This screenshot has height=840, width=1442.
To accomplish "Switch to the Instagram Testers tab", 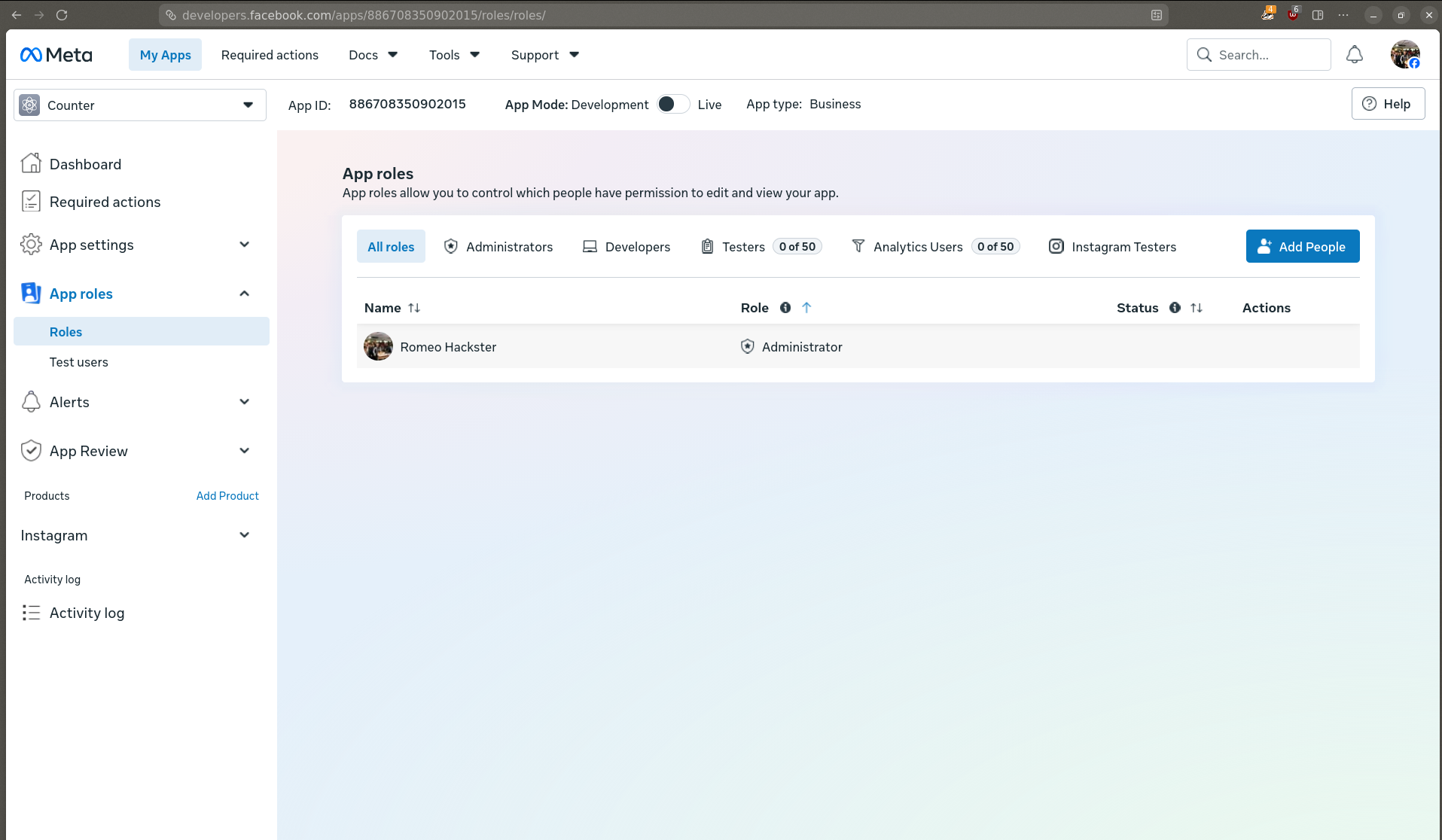I will 1112,246.
